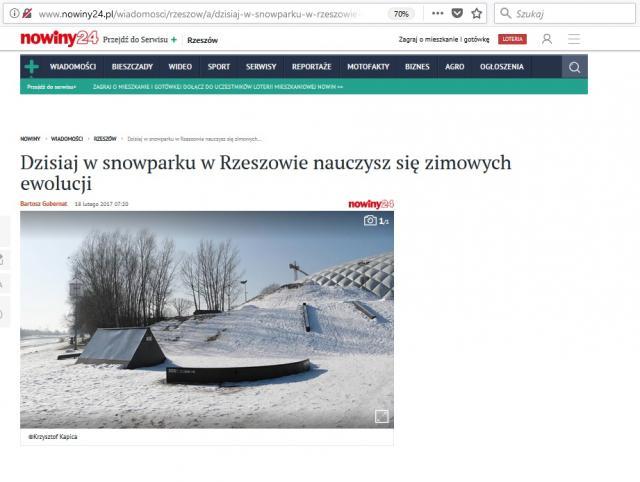Open the user account profile icon
This screenshot has width=640, height=482.
pyautogui.click(x=546, y=40)
